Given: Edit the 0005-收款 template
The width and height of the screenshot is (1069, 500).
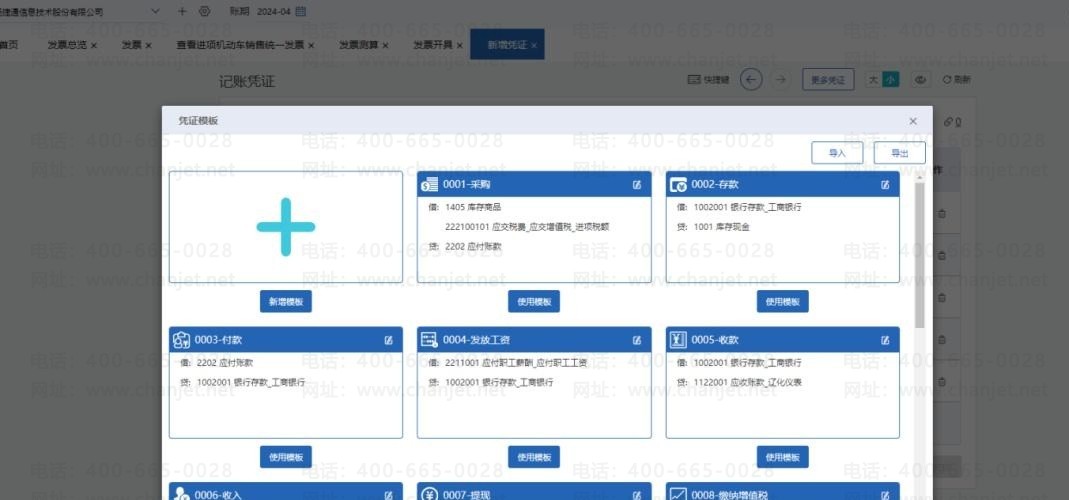Looking at the screenshot, I should click(x=885, y=340).
